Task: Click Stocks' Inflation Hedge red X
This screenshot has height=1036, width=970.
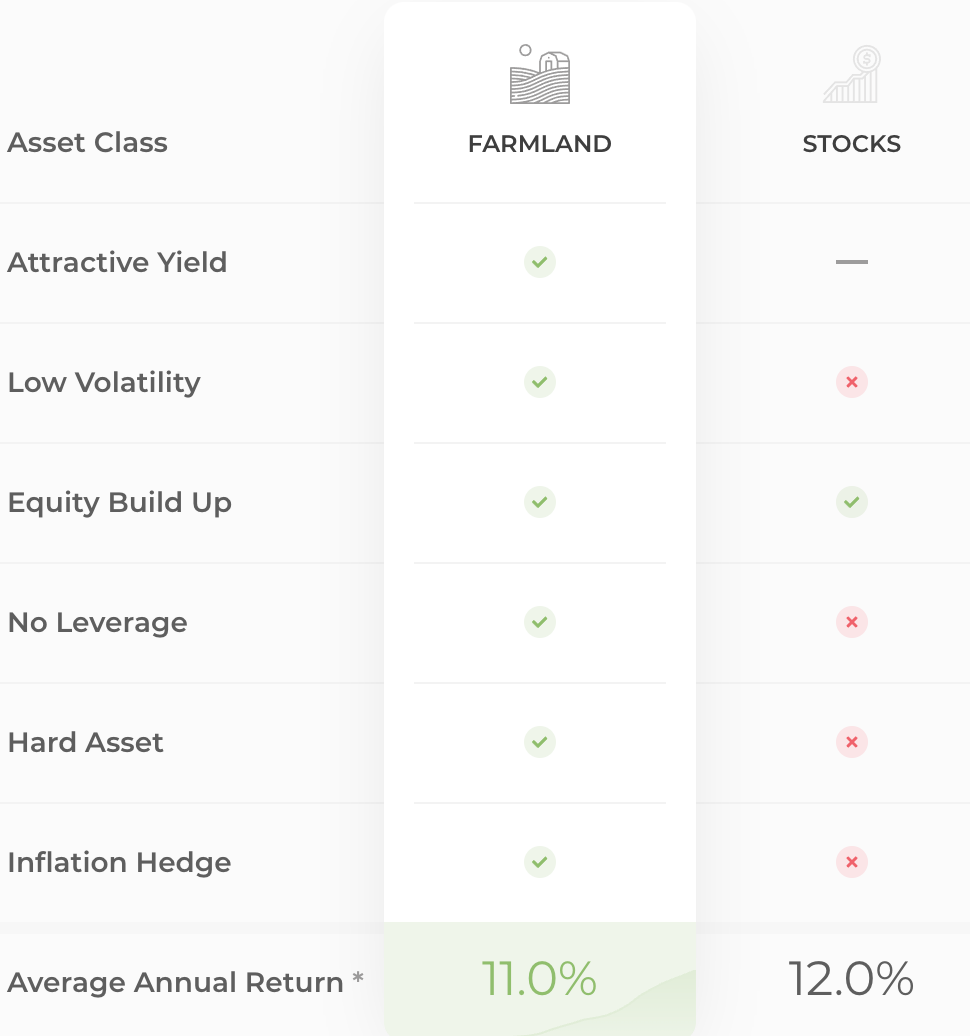Action: point(852,862)
